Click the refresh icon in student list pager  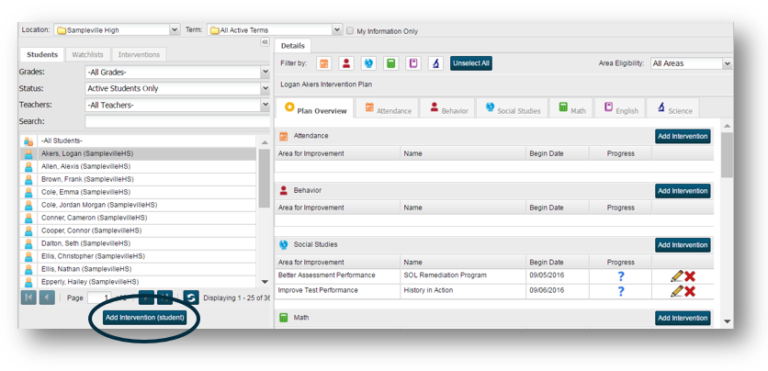(x=191, y=297)
